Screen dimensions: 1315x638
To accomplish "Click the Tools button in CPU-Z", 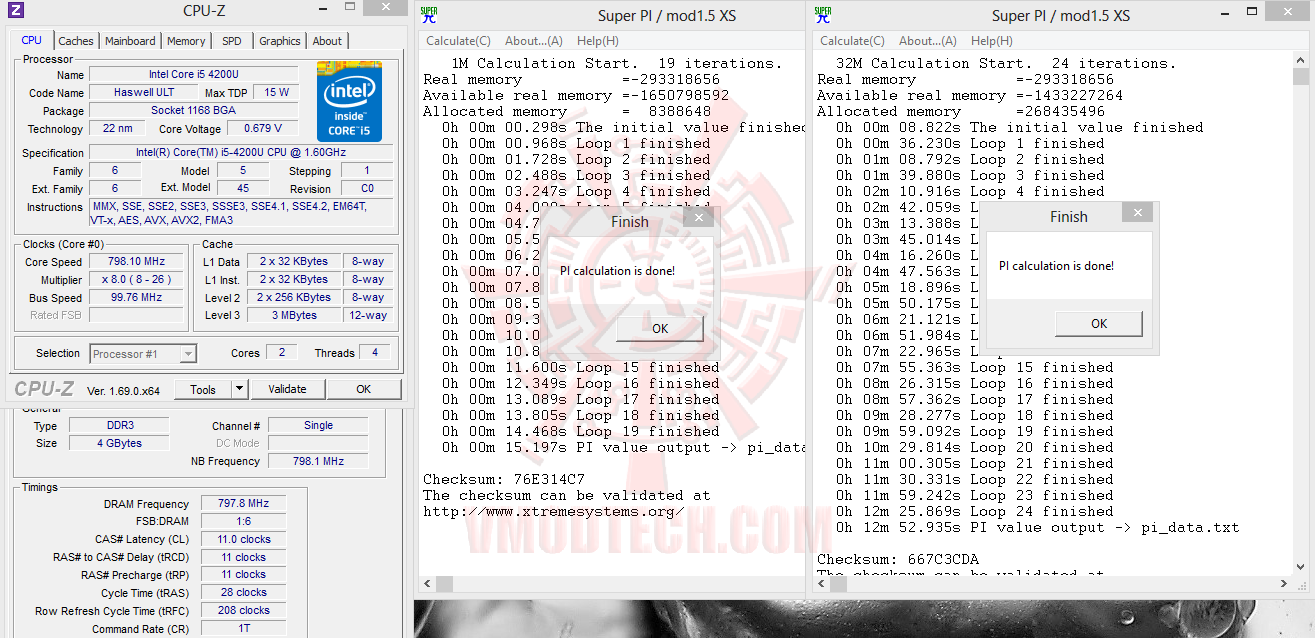I will 203,389.
